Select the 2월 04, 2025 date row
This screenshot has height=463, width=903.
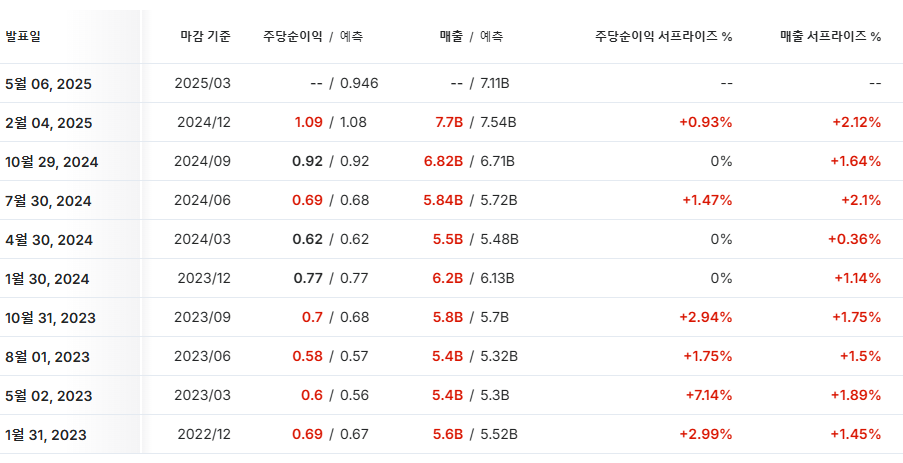pos(48,123)
